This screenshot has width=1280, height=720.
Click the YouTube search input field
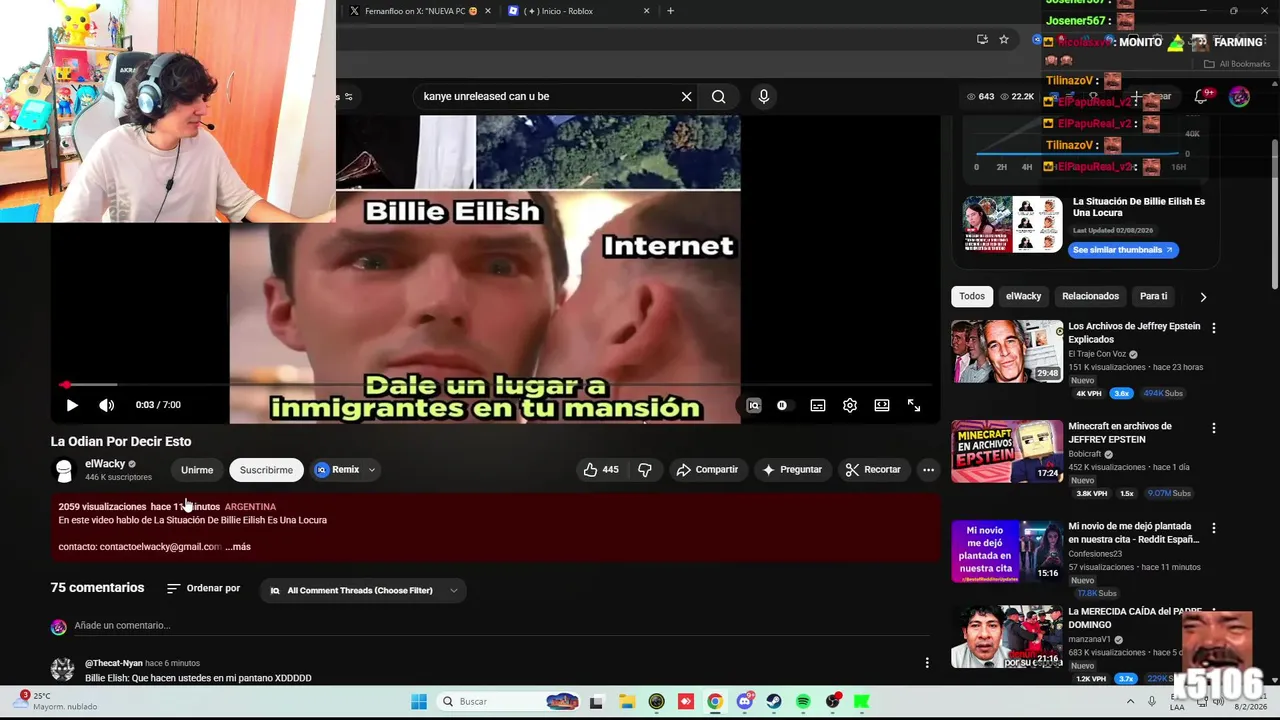pos(548,97)
